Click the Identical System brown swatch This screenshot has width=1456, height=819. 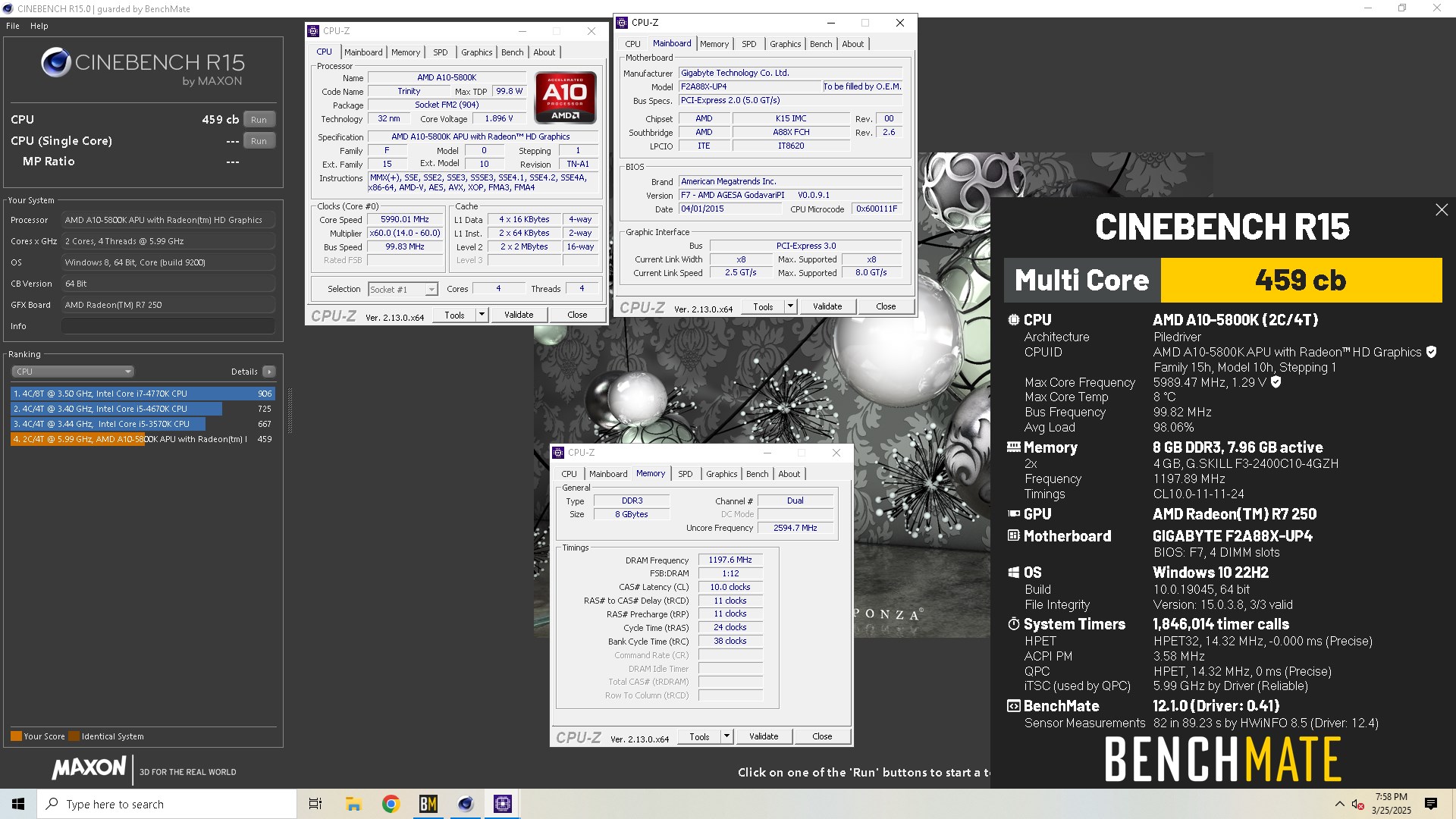pyautogui.click(x=74, y=736)
